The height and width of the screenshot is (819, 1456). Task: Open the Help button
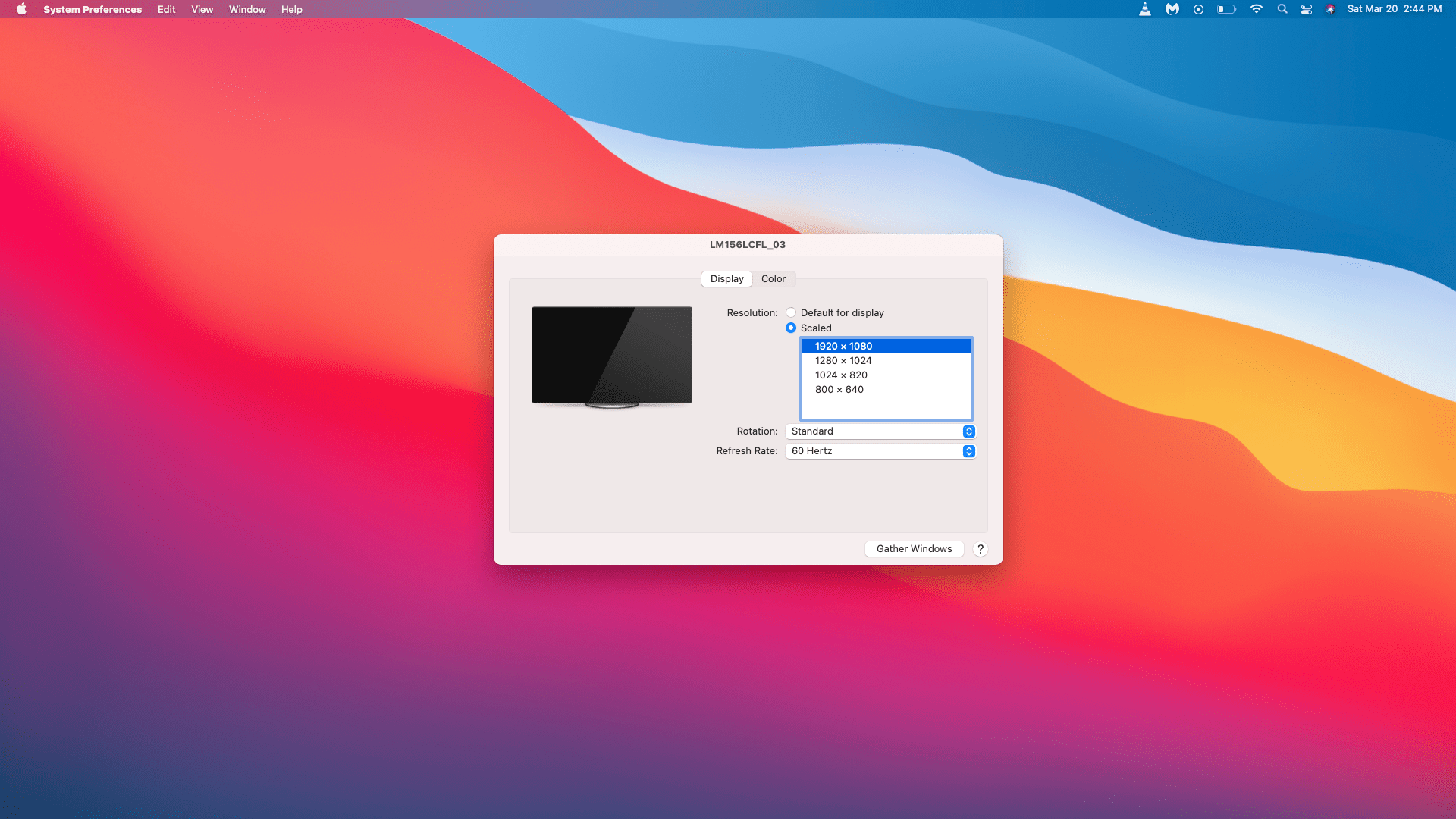click(981, 548)
